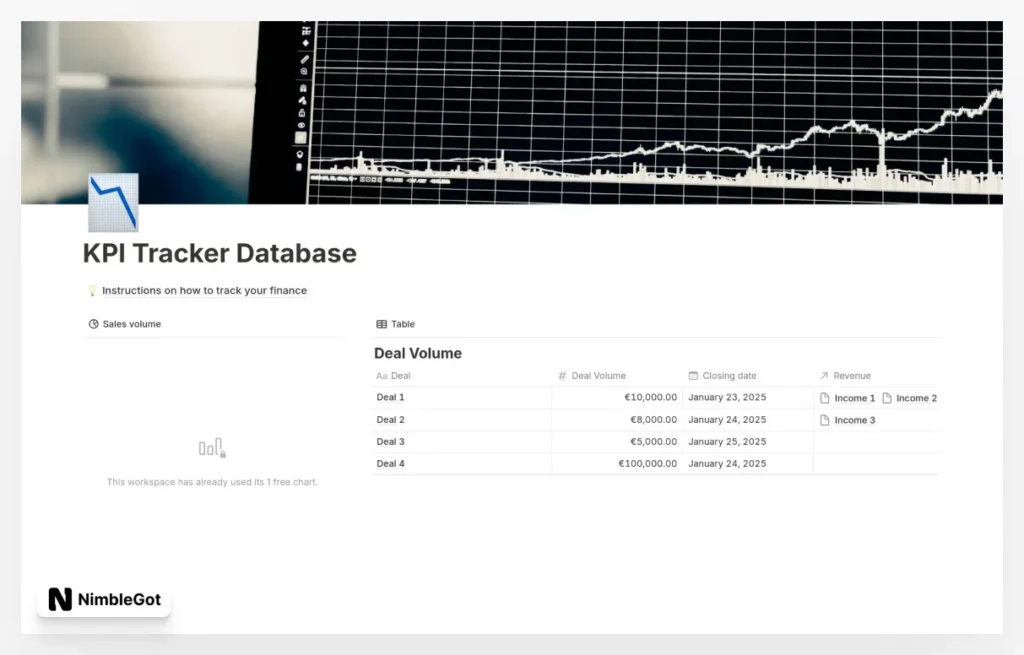Screen dimensions: 1024x655
Task: Click the Deal Volume database title
Action: tap(417, 353)
